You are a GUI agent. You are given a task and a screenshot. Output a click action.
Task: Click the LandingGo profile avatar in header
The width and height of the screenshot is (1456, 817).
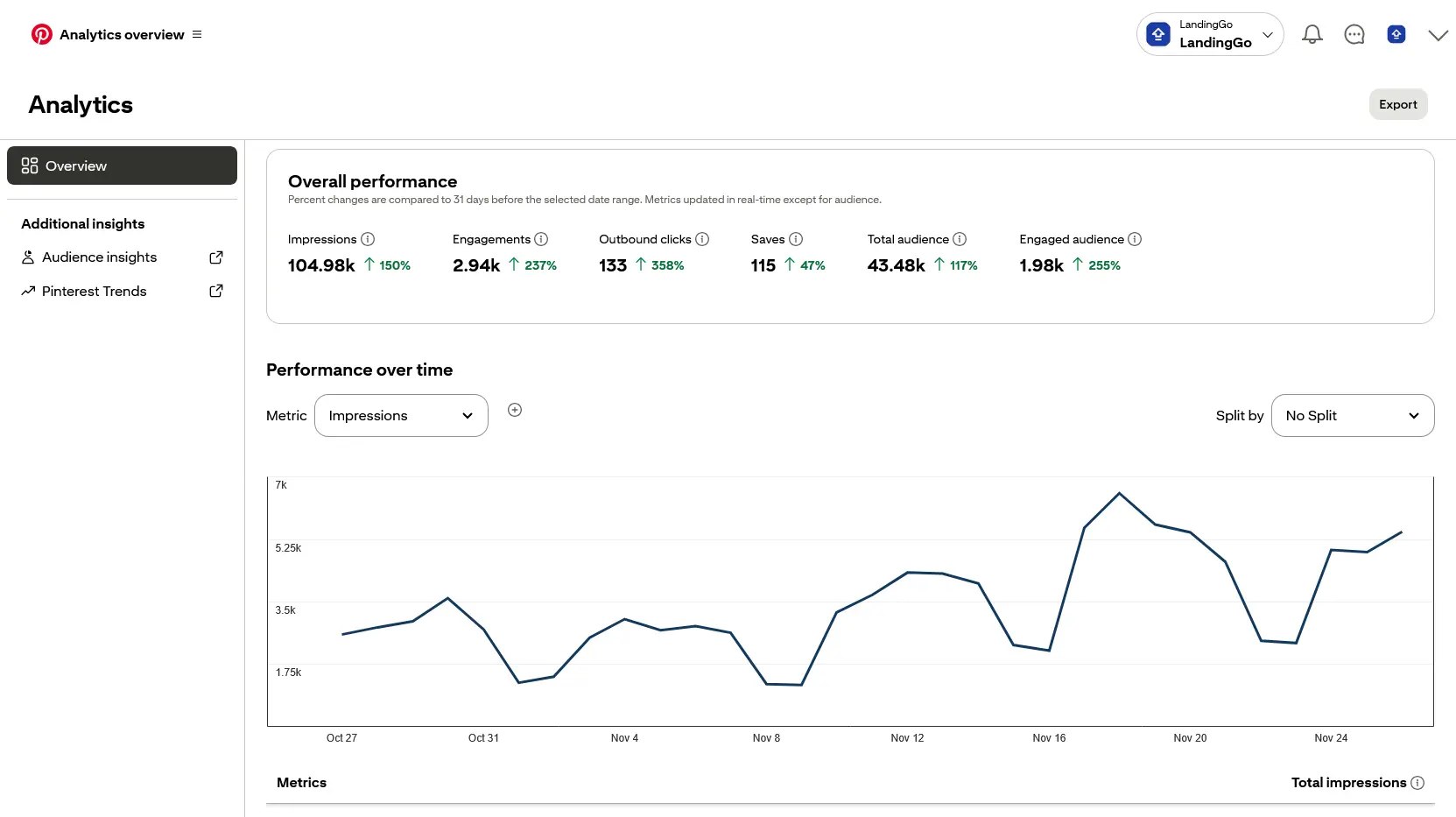click(x=1396, y=34)
